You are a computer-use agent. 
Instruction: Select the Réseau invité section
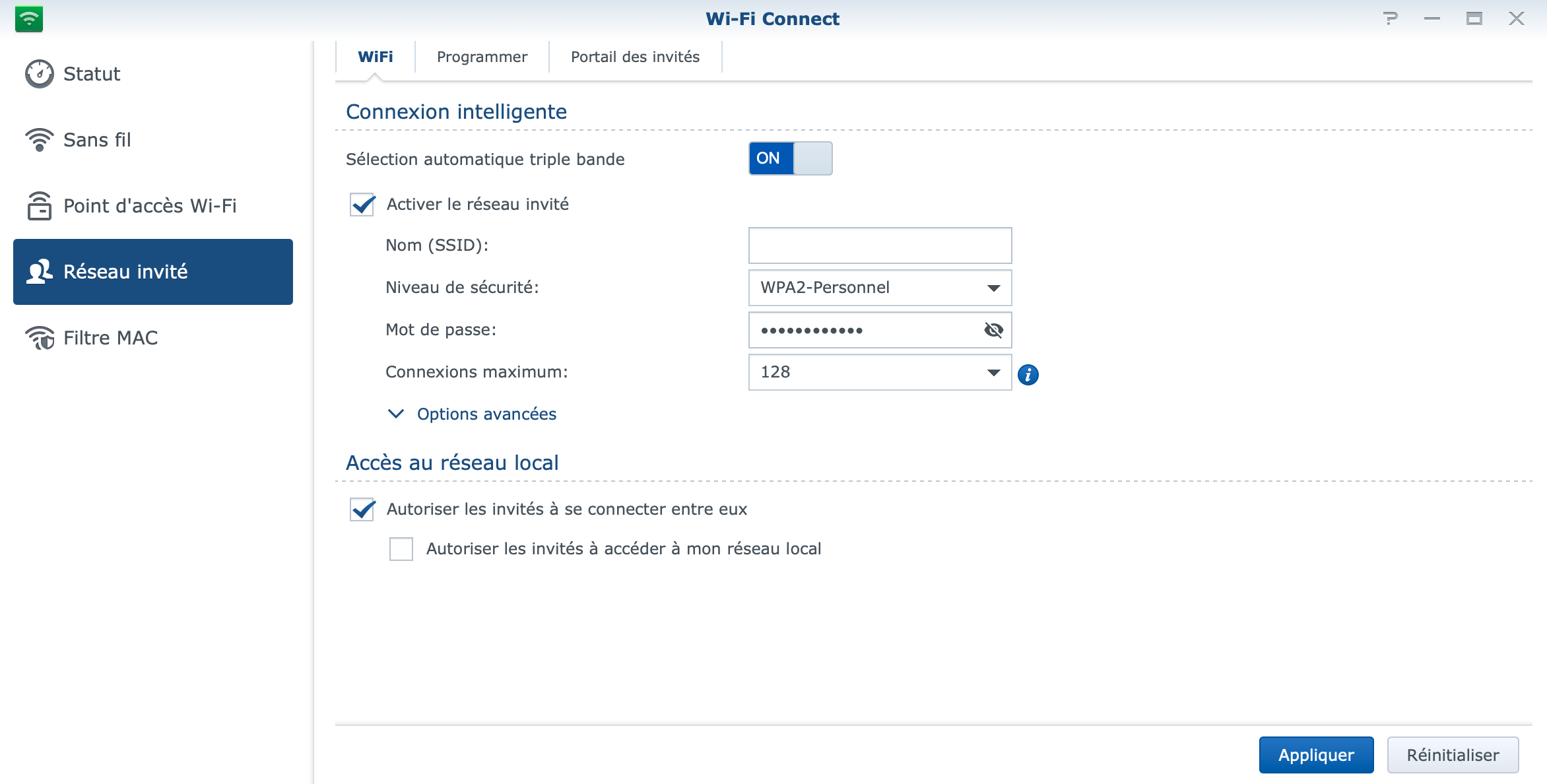153,272
